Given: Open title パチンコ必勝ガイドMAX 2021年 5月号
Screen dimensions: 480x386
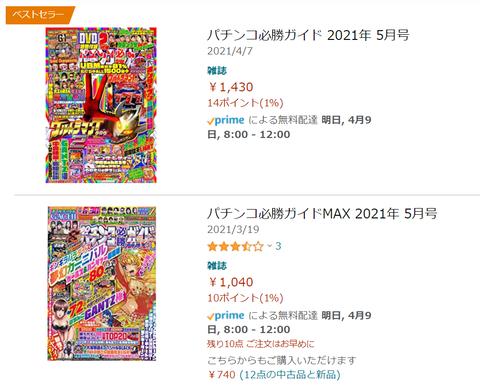Looking at the screenshot, I should coord(322,213).
